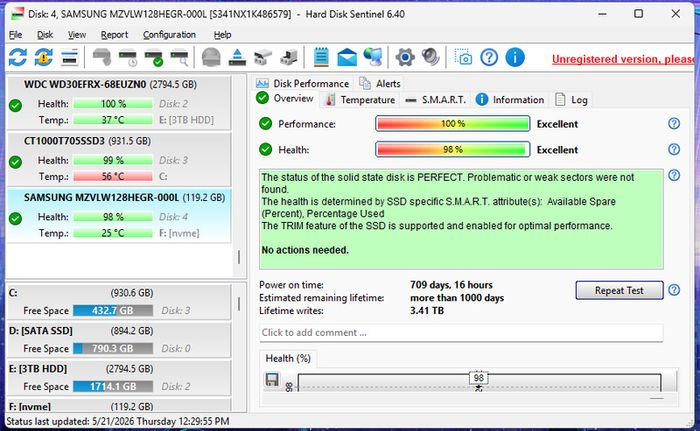Click the disk list panel toolbar icon
Image resolution: width=700 pixels, height=431 pixels.
69,57
